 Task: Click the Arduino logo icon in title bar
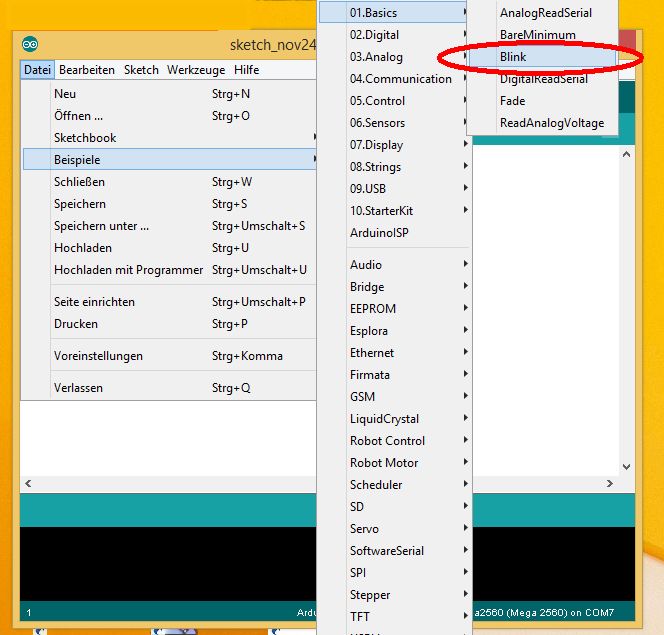[30, 44]
